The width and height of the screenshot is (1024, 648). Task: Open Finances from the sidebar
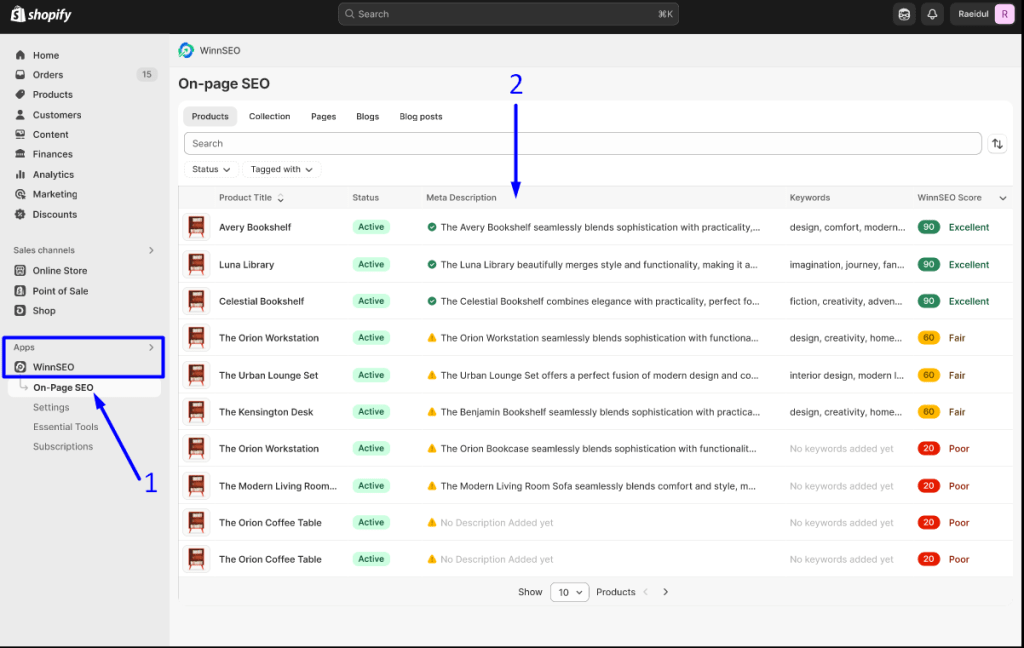click(52, 154)
